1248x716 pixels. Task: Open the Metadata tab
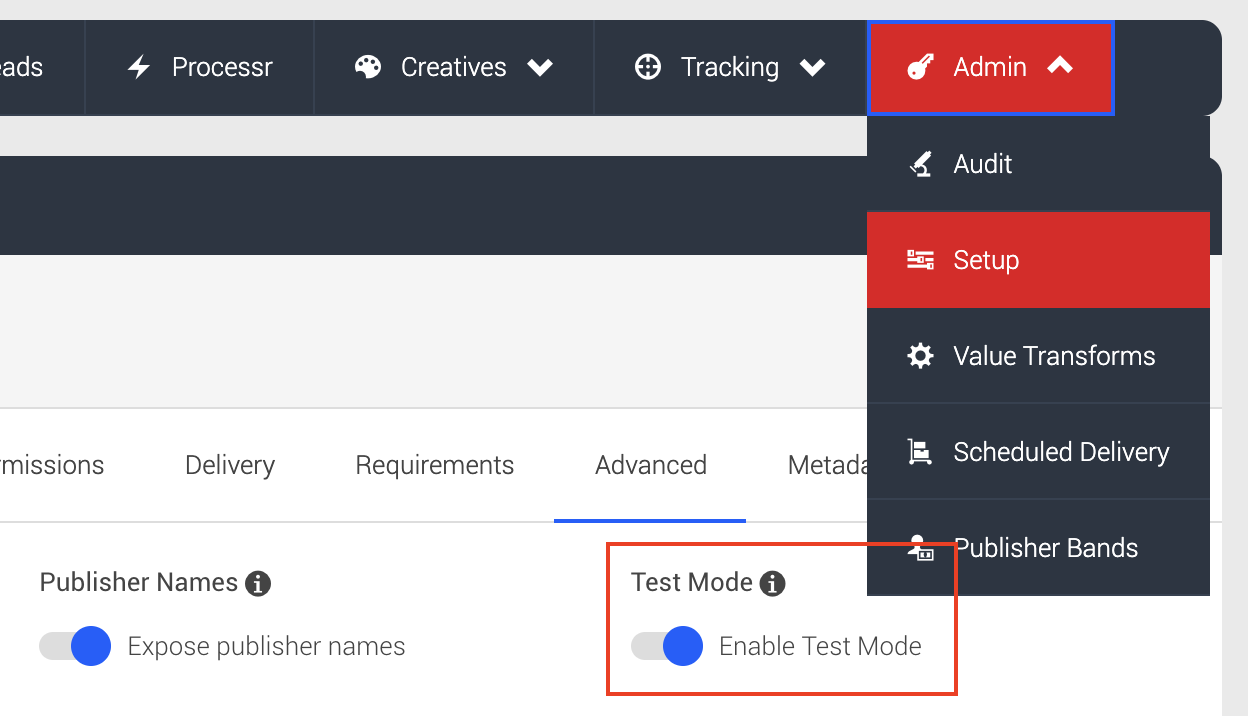[x=827, y=465]
